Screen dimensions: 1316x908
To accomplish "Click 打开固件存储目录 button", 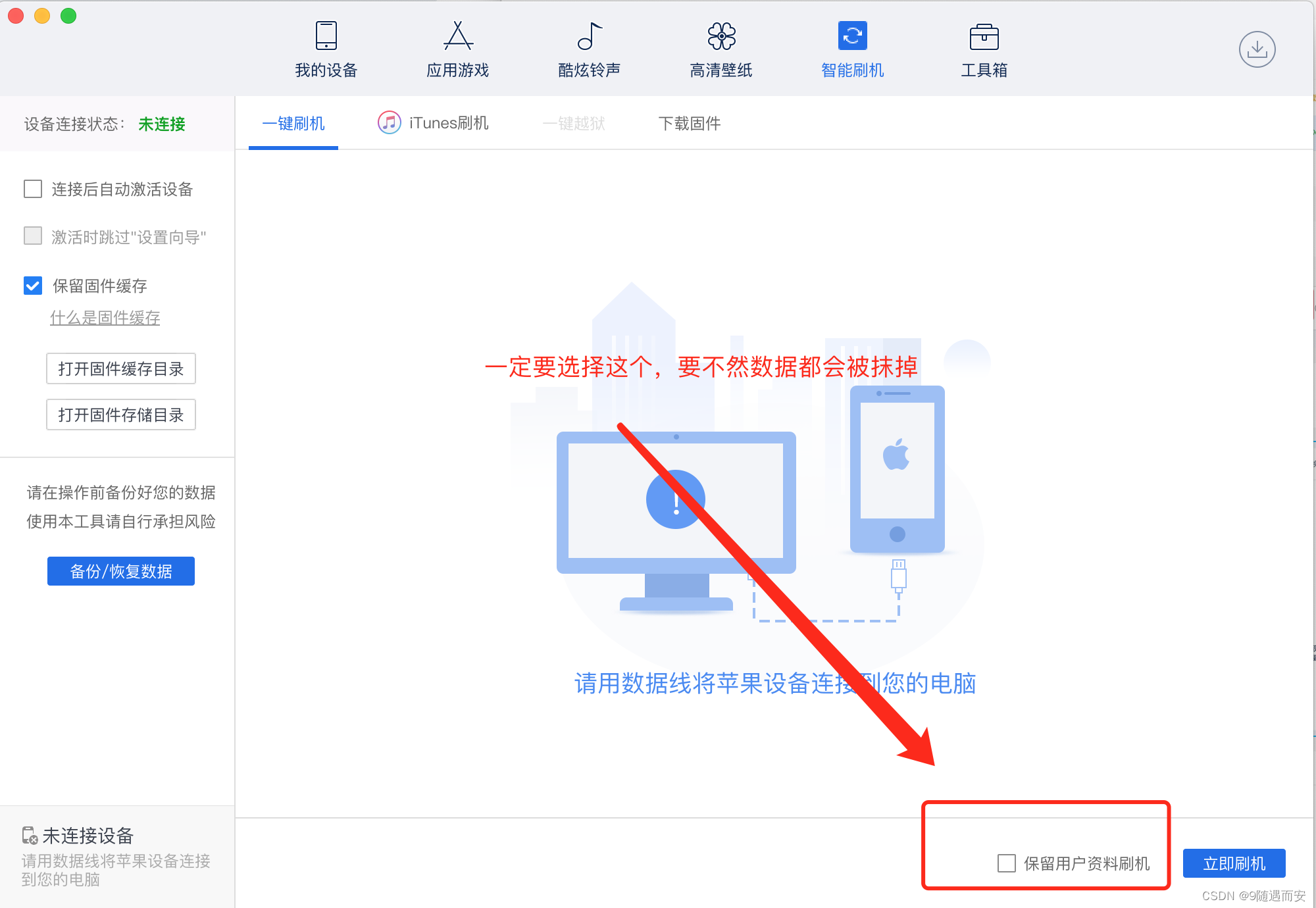I will 121,415.
